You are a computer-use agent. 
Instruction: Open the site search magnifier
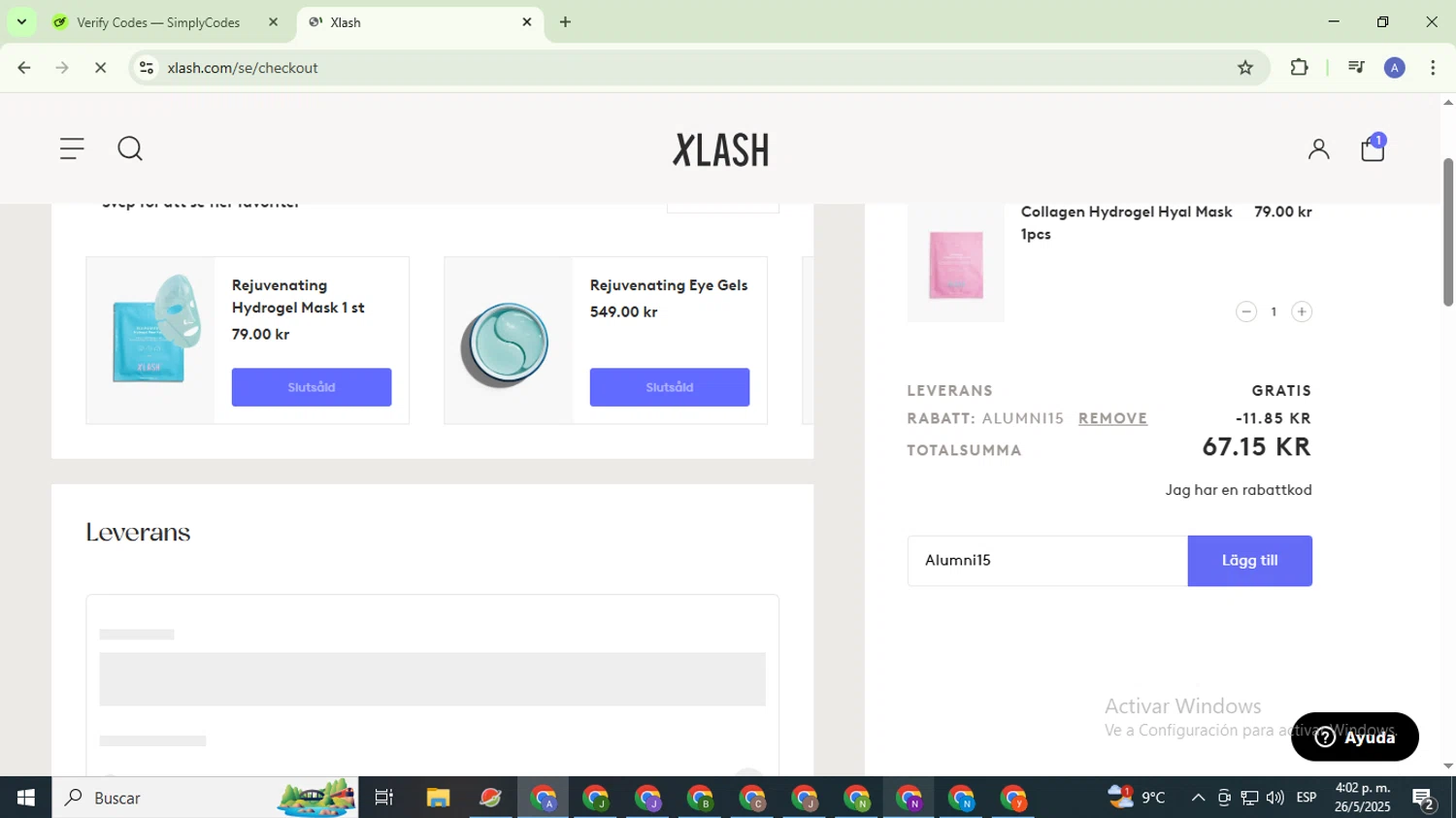(130, 148)
